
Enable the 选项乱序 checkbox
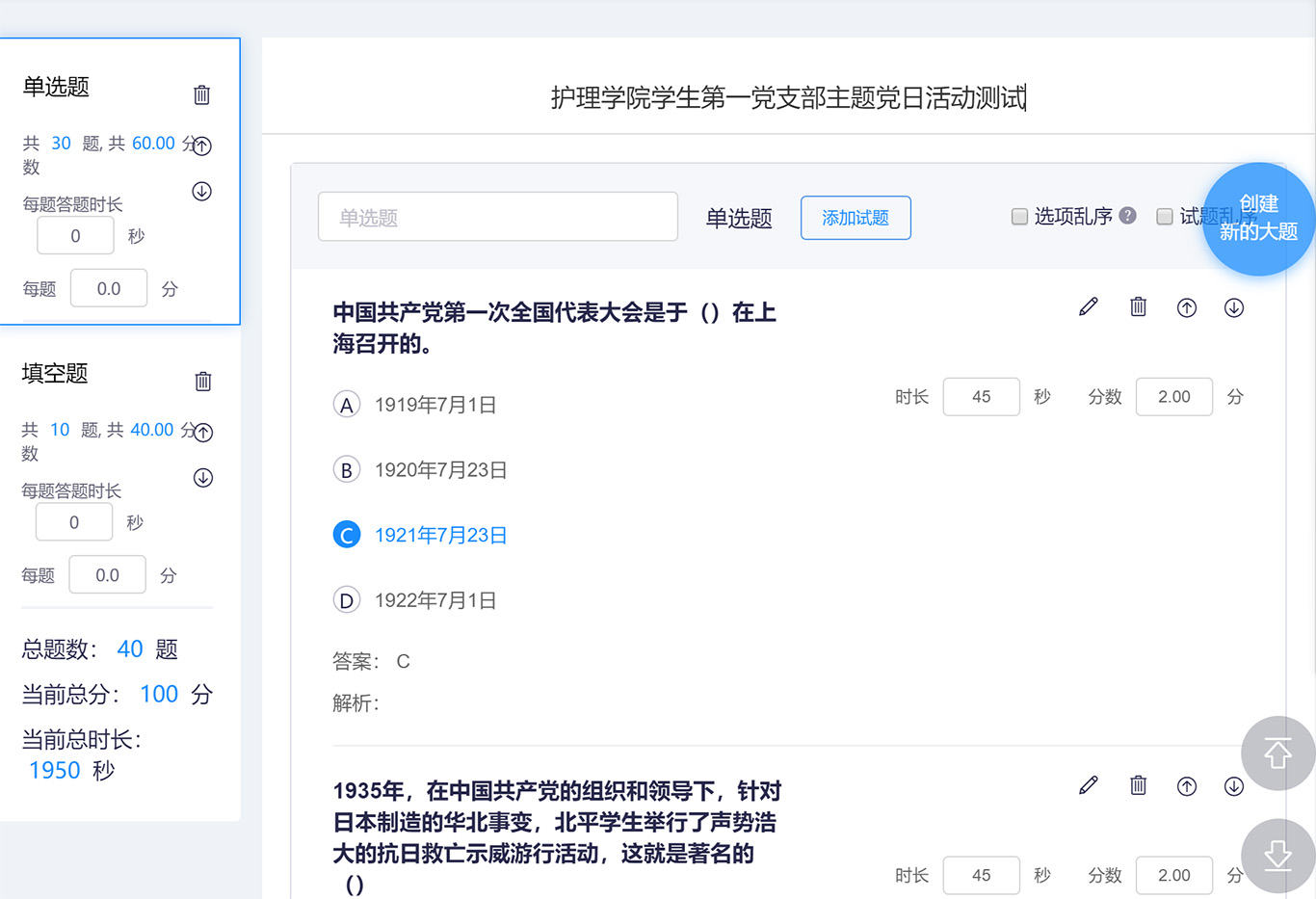click(x=1019, y=217)
